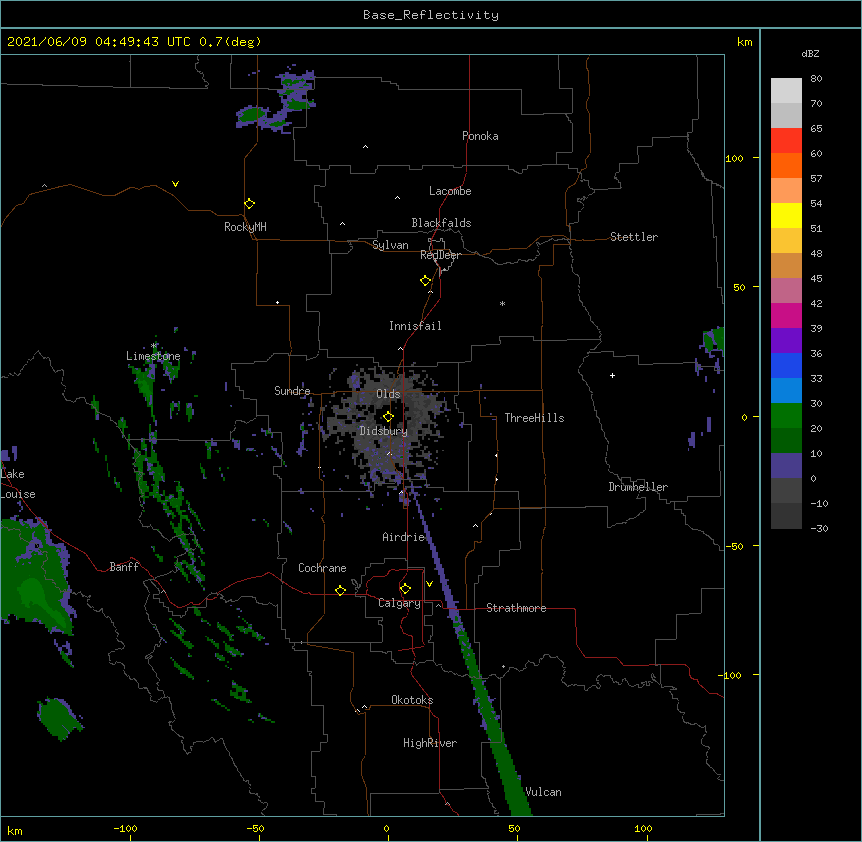Click the HighRiver city label
This screenshot has width=862, height=842.
point(430,743)
